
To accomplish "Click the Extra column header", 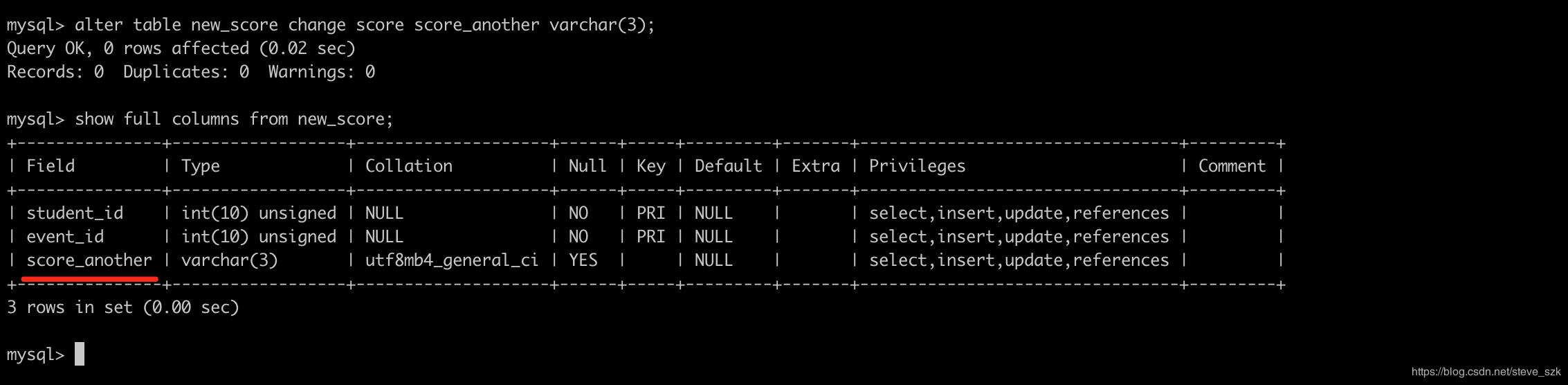I will 816,166.
